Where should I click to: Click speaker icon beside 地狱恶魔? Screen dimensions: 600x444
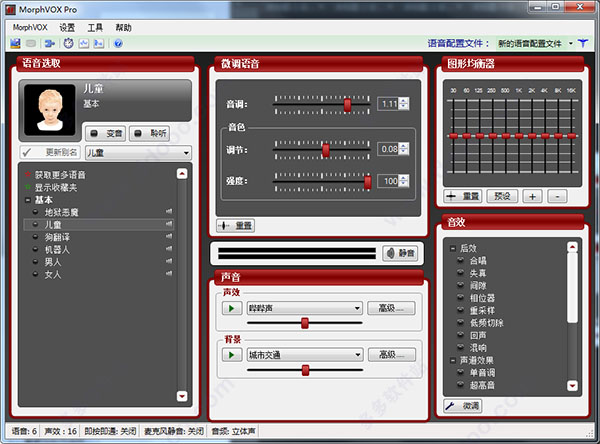tap(169, 211)
